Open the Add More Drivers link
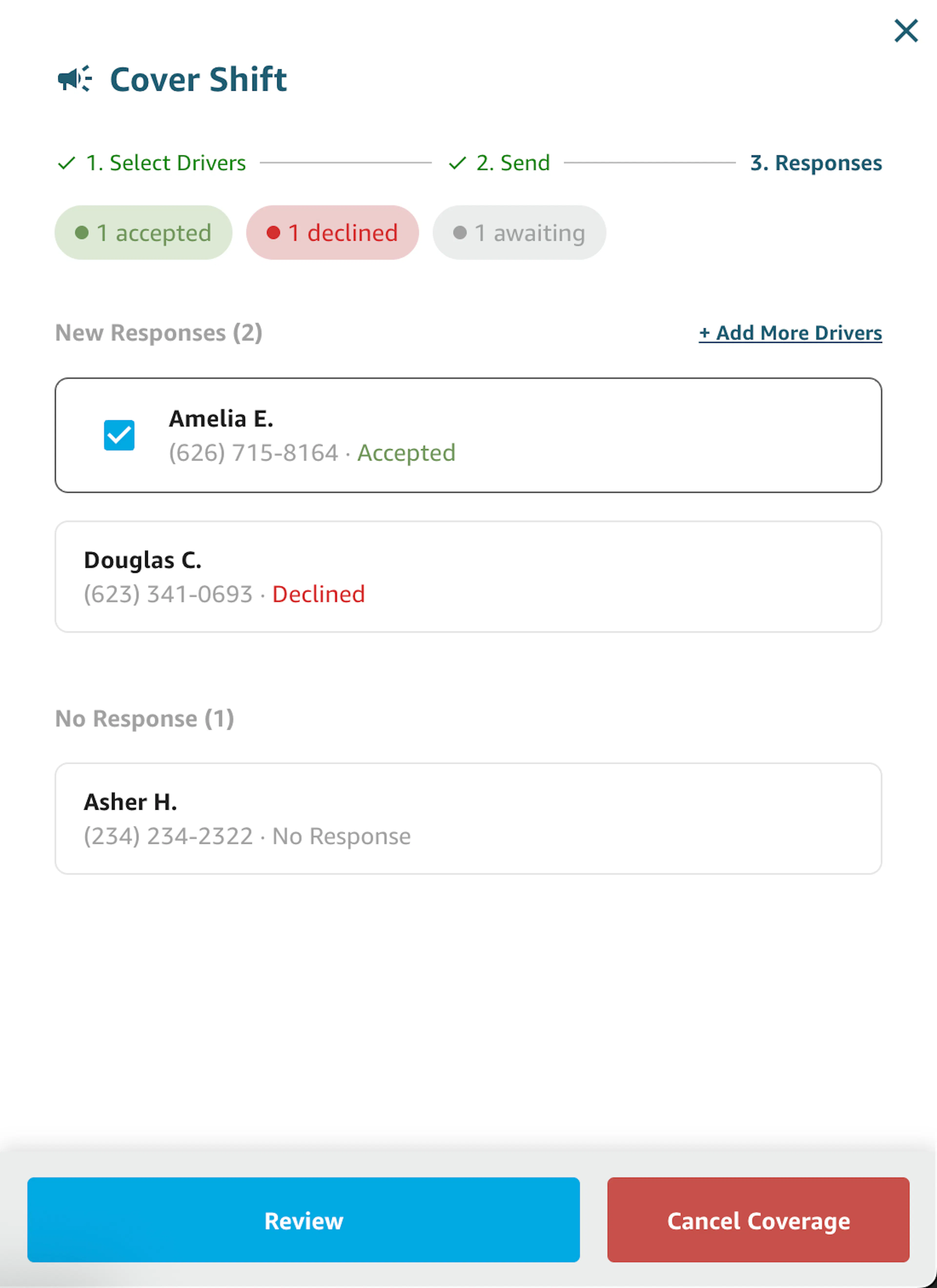This screenshot has width=937, height=1288. 791,333
